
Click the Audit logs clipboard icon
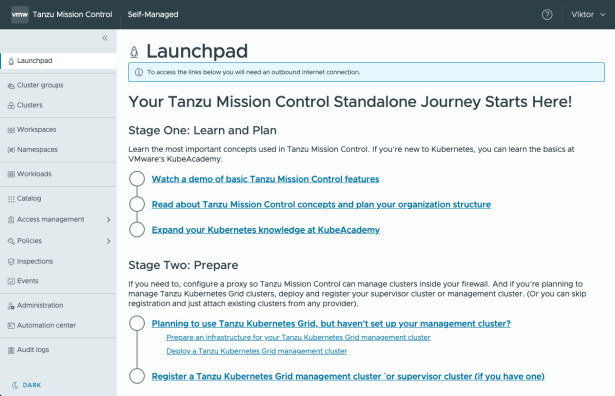11,350
